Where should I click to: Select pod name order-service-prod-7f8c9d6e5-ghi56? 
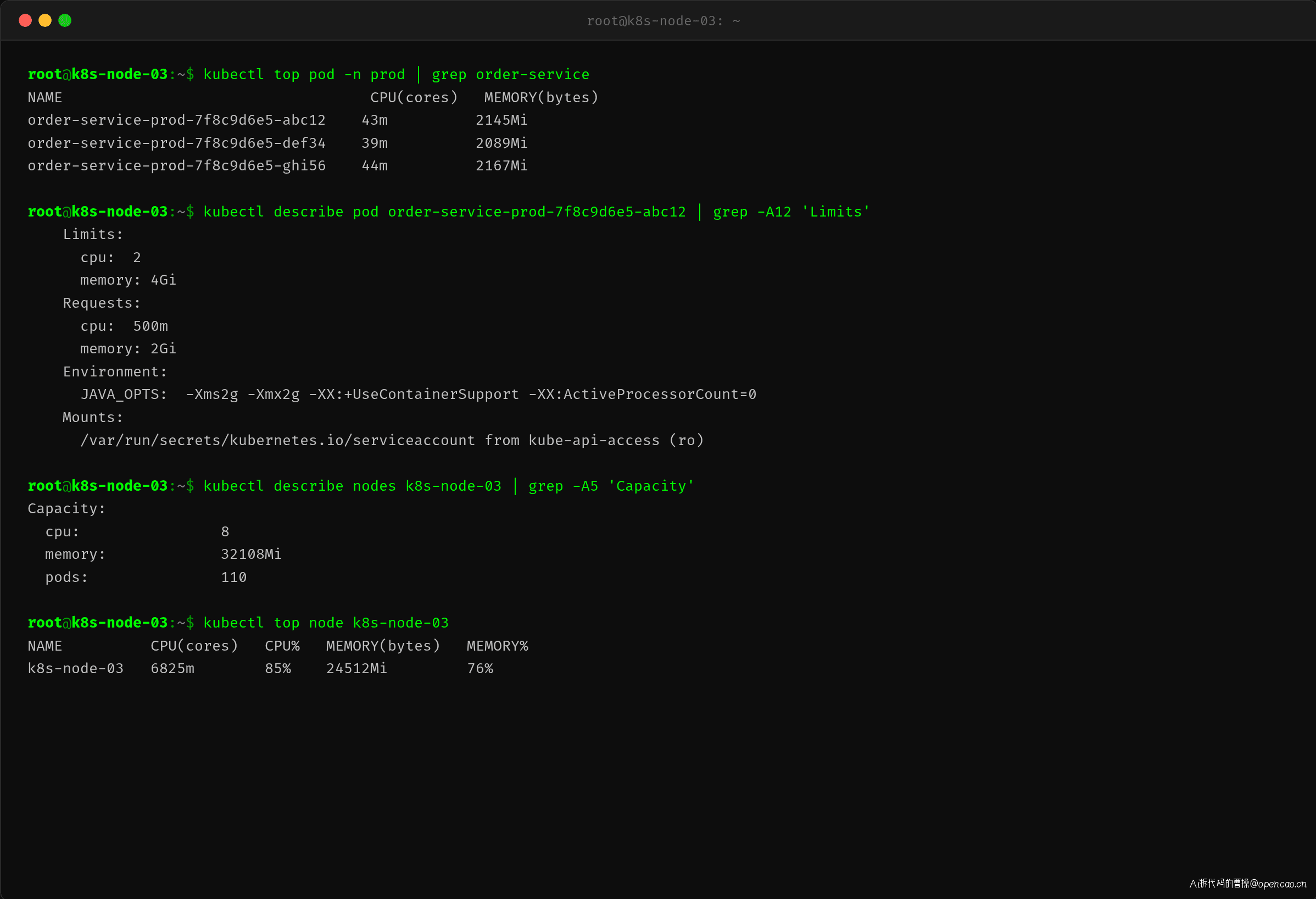tap(177, 166)
